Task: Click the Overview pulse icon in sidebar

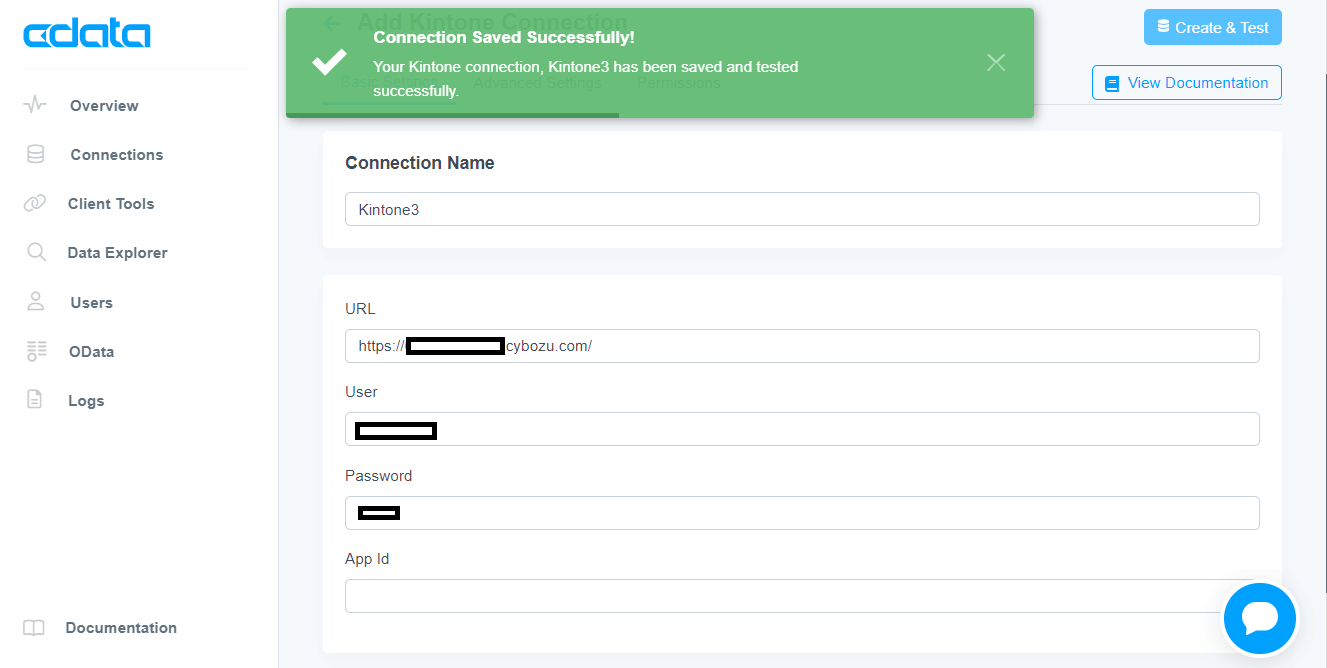Action: [x=35, y=105]
